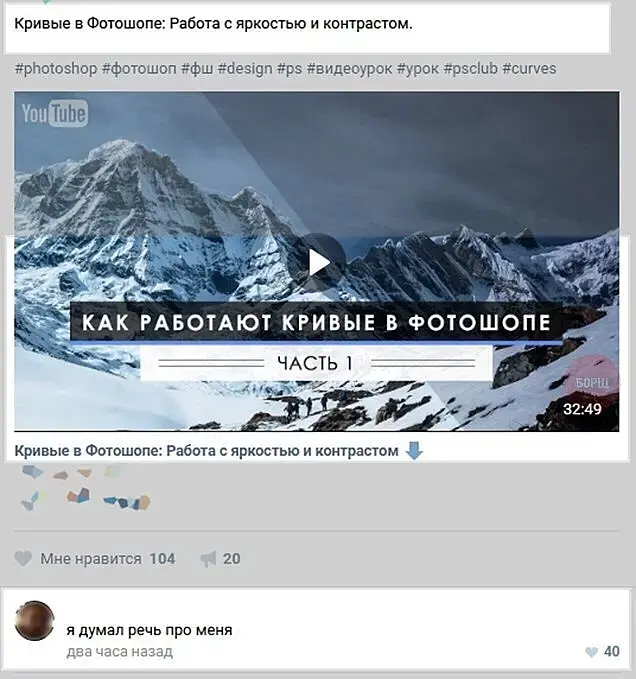Like the post with the heart icon
This screenshot has height=679, width=636.
pos(23,559)
